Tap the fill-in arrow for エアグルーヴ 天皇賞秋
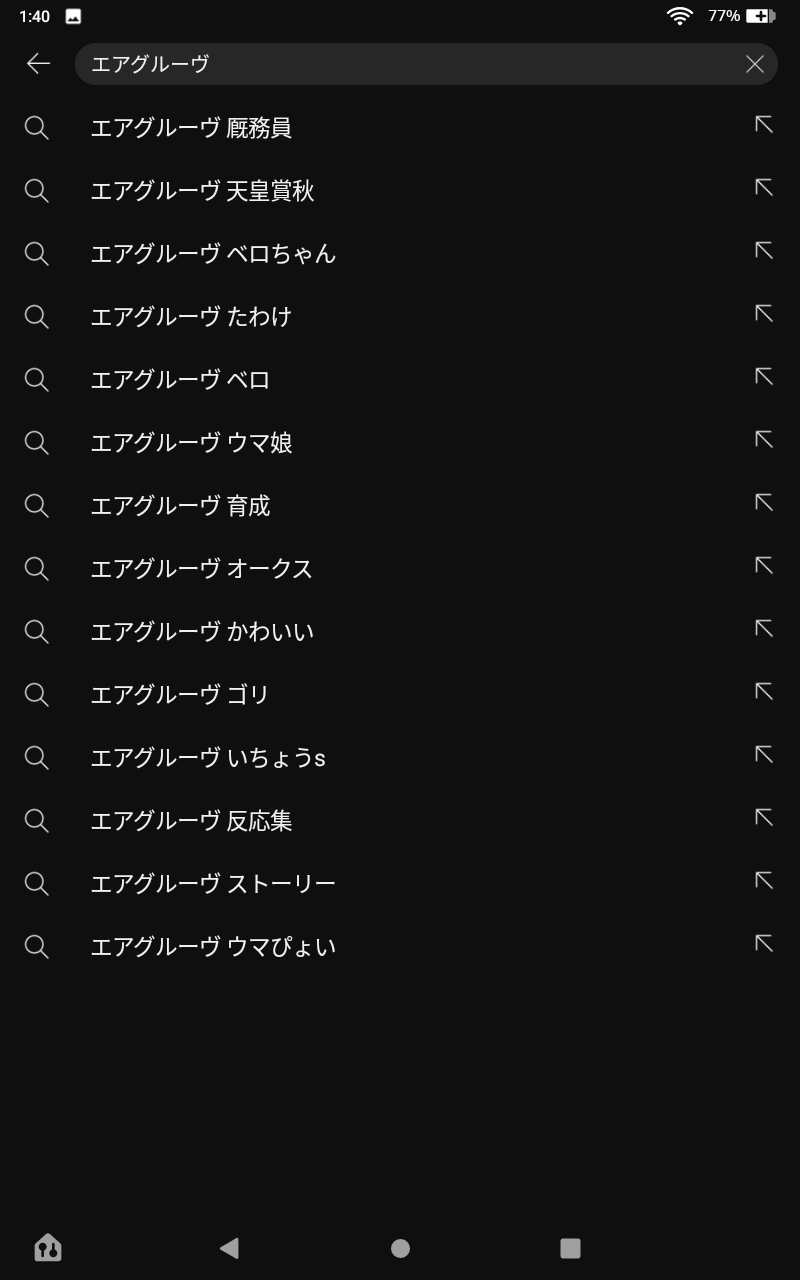The height and width of the screenshot is (1280, 800). pyautogui.click(x=764, y=188)
